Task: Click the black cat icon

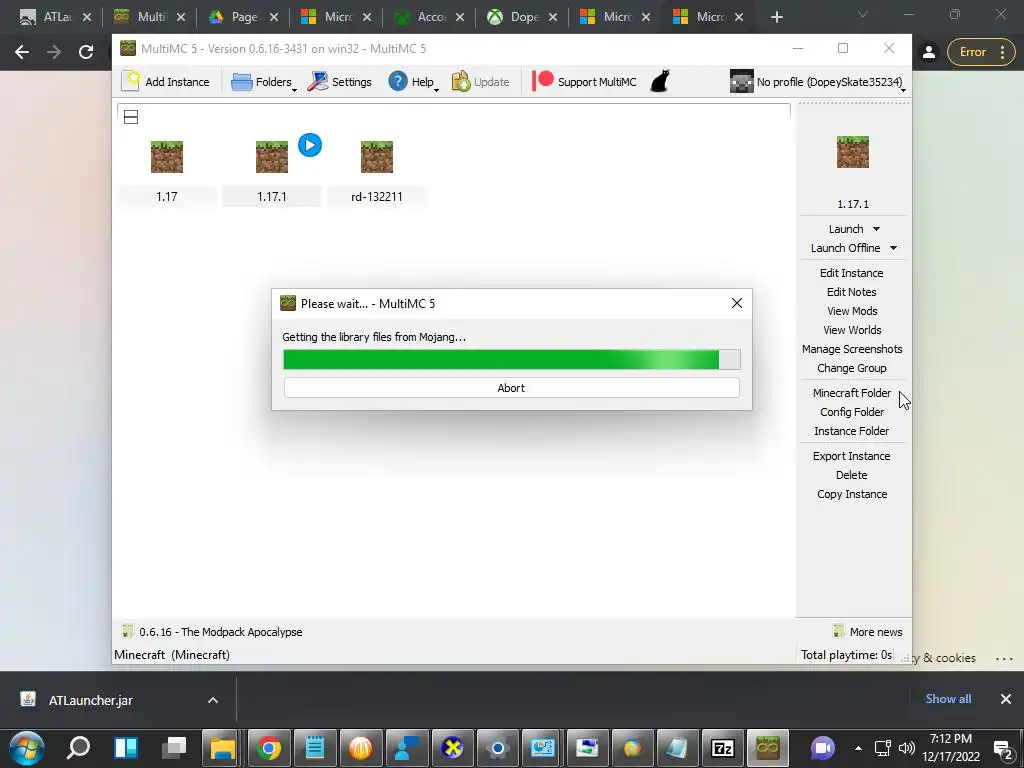Action: tap(660, 82)
